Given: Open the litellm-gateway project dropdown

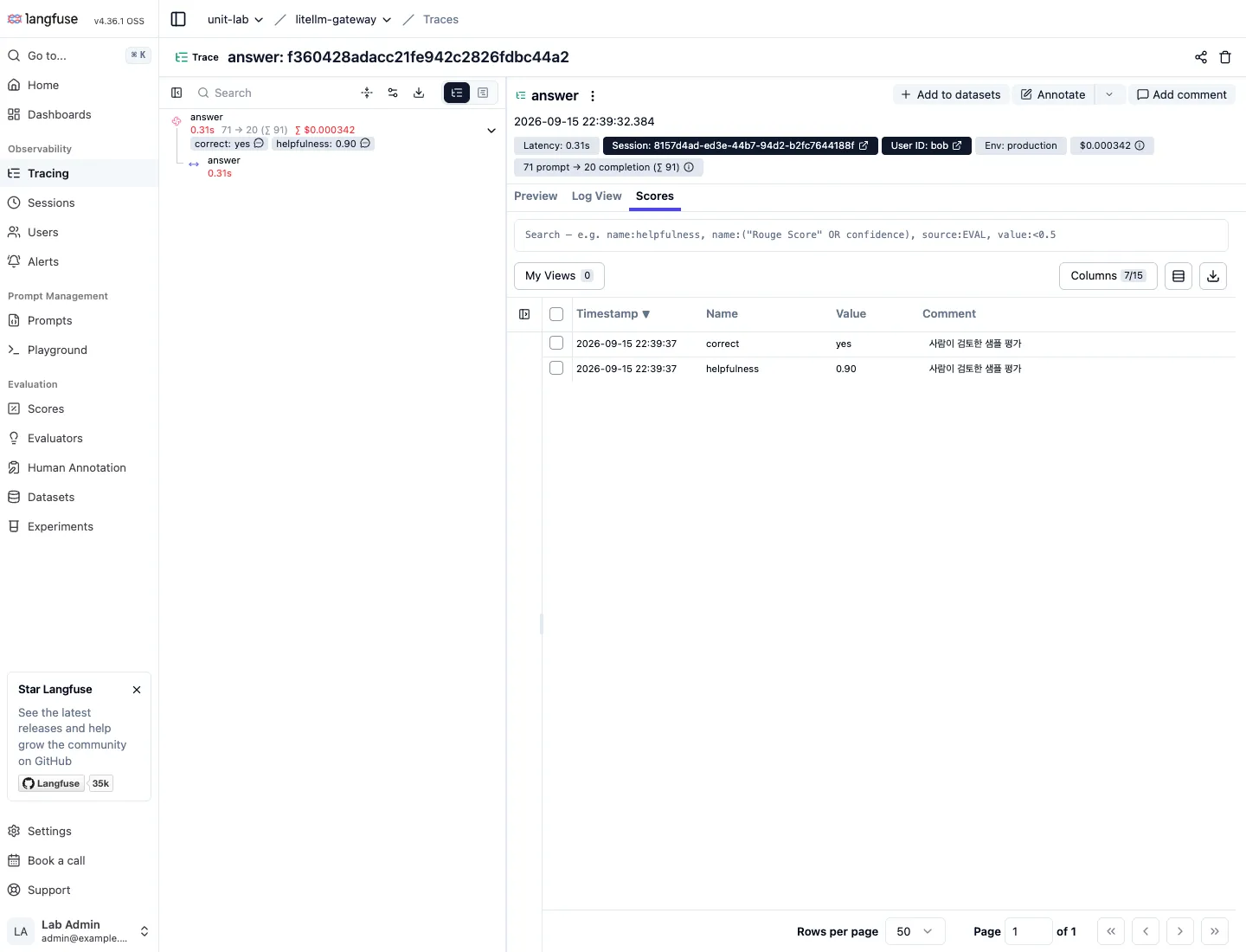Looking at the screenshot, I should (343, 19).
